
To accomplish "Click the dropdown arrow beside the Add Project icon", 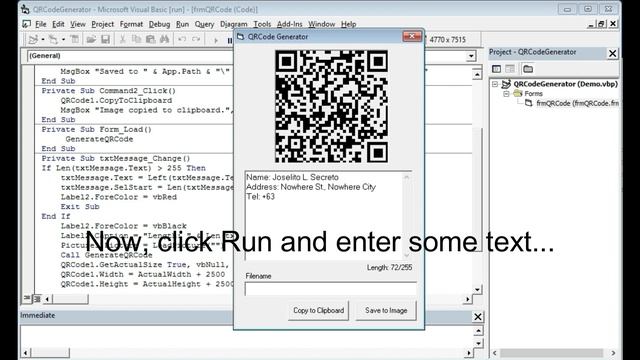I will 42,40.
